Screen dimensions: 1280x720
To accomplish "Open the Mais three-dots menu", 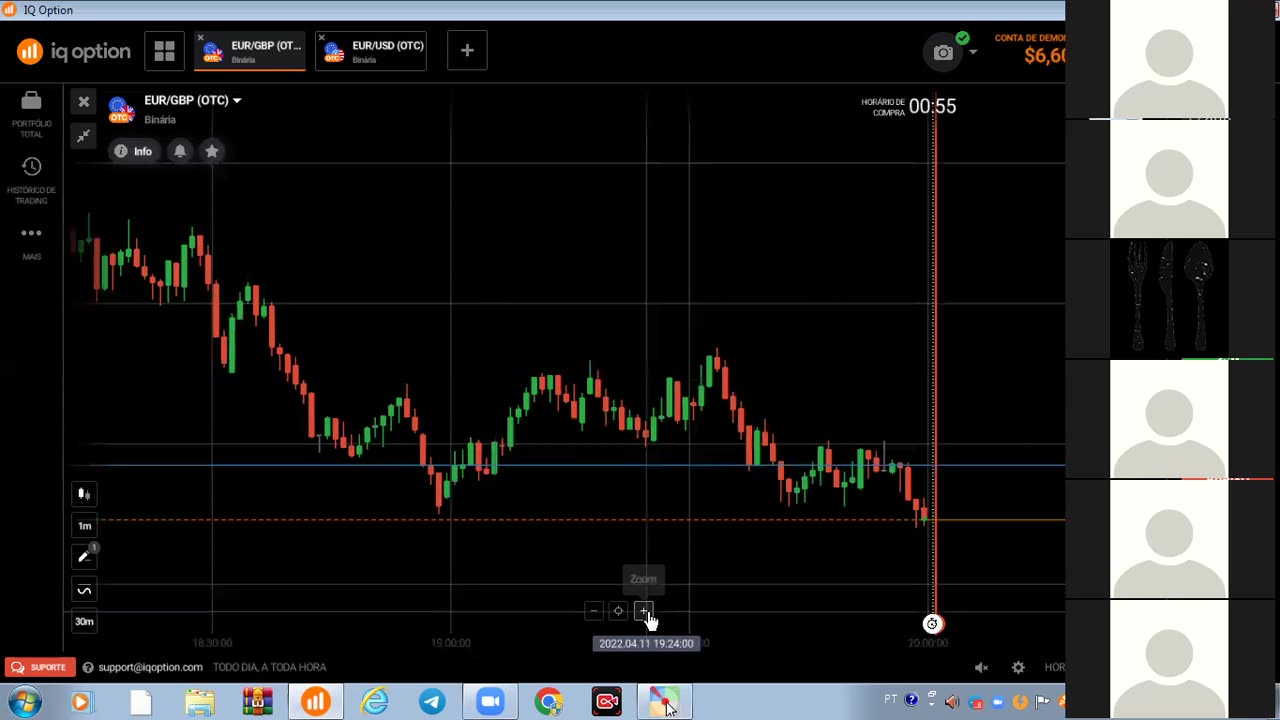I will pyautogui.click(x=31, y=233).
